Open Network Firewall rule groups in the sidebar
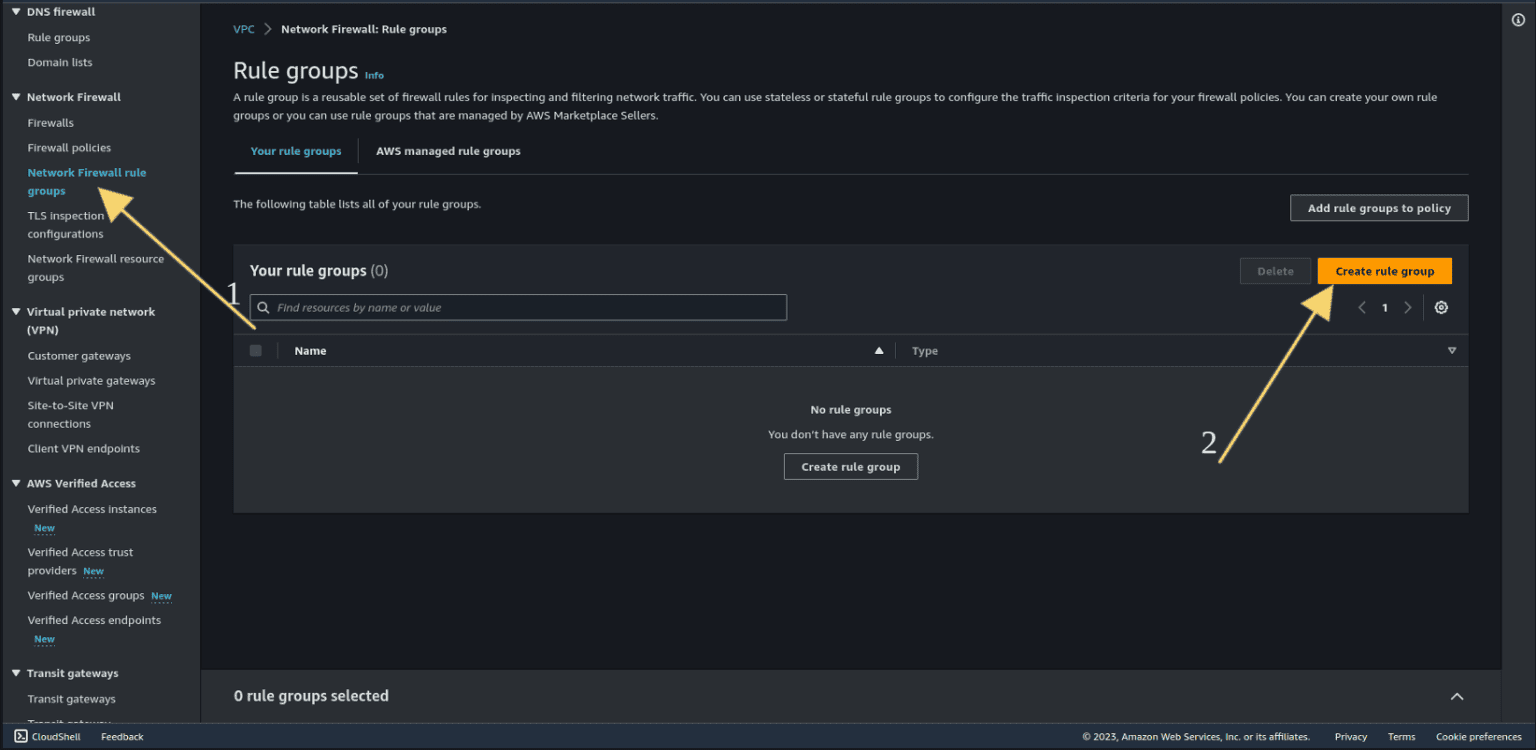This screenshot has height=750, width=1536. click(x=86, y=181)
